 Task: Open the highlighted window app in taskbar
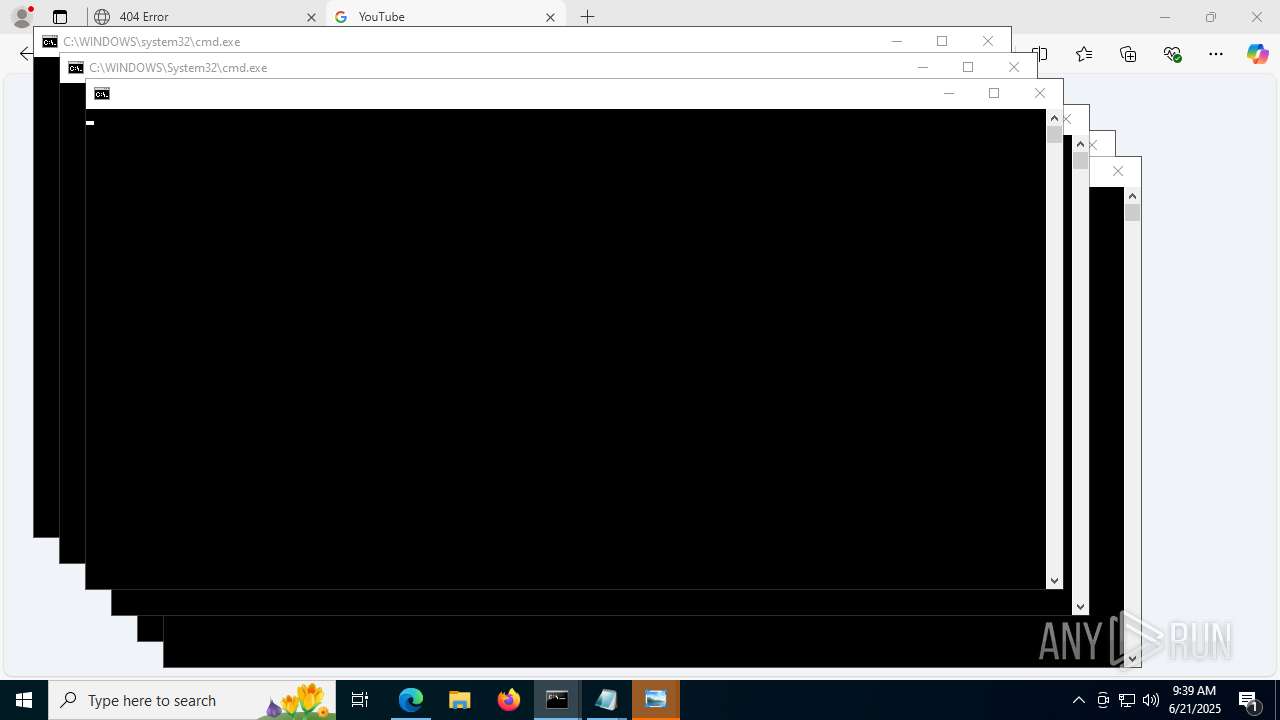point(656,700)
